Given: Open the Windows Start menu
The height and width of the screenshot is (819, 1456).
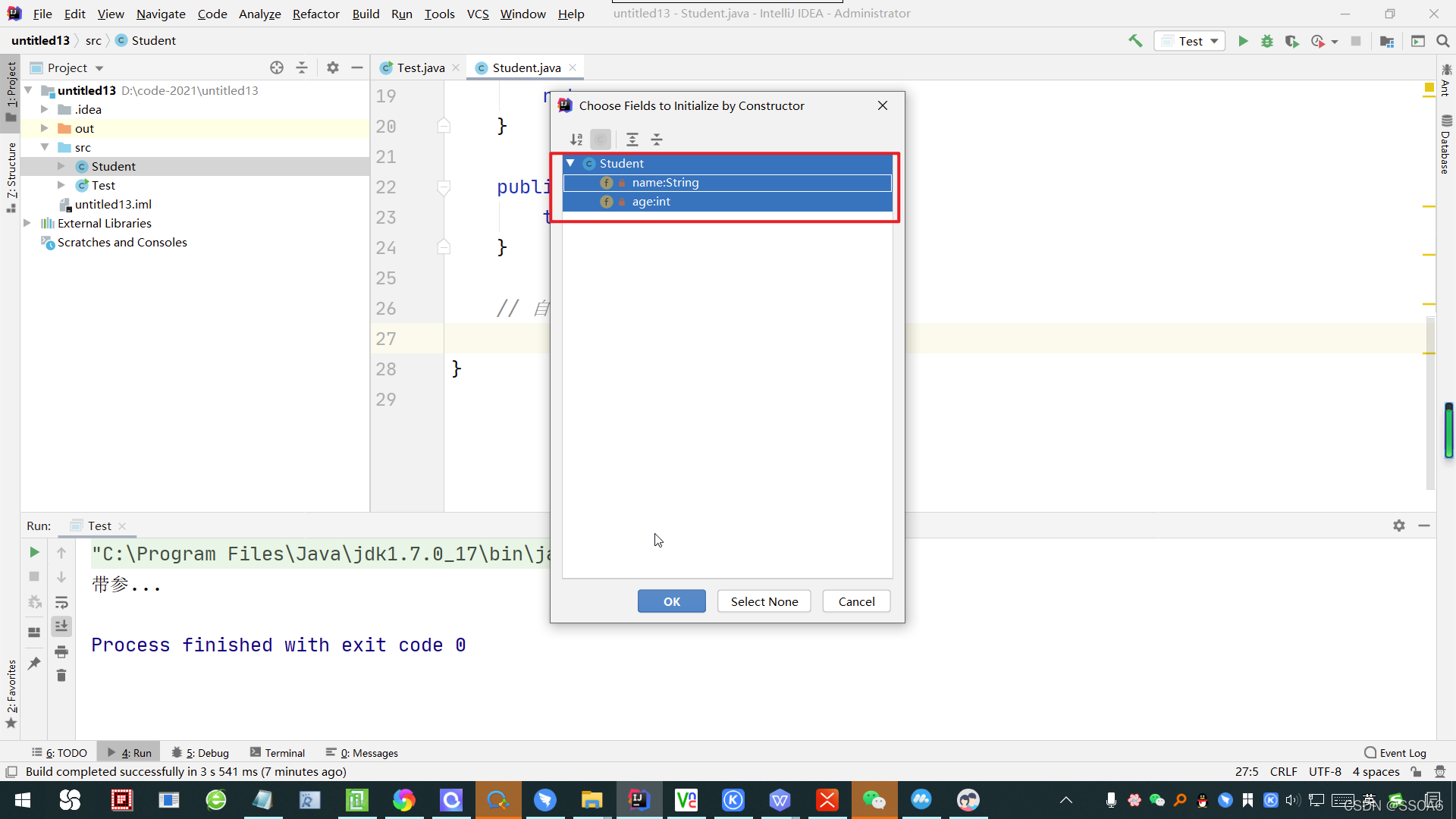Looking at the screenshot, I should (x=23, y=800).
